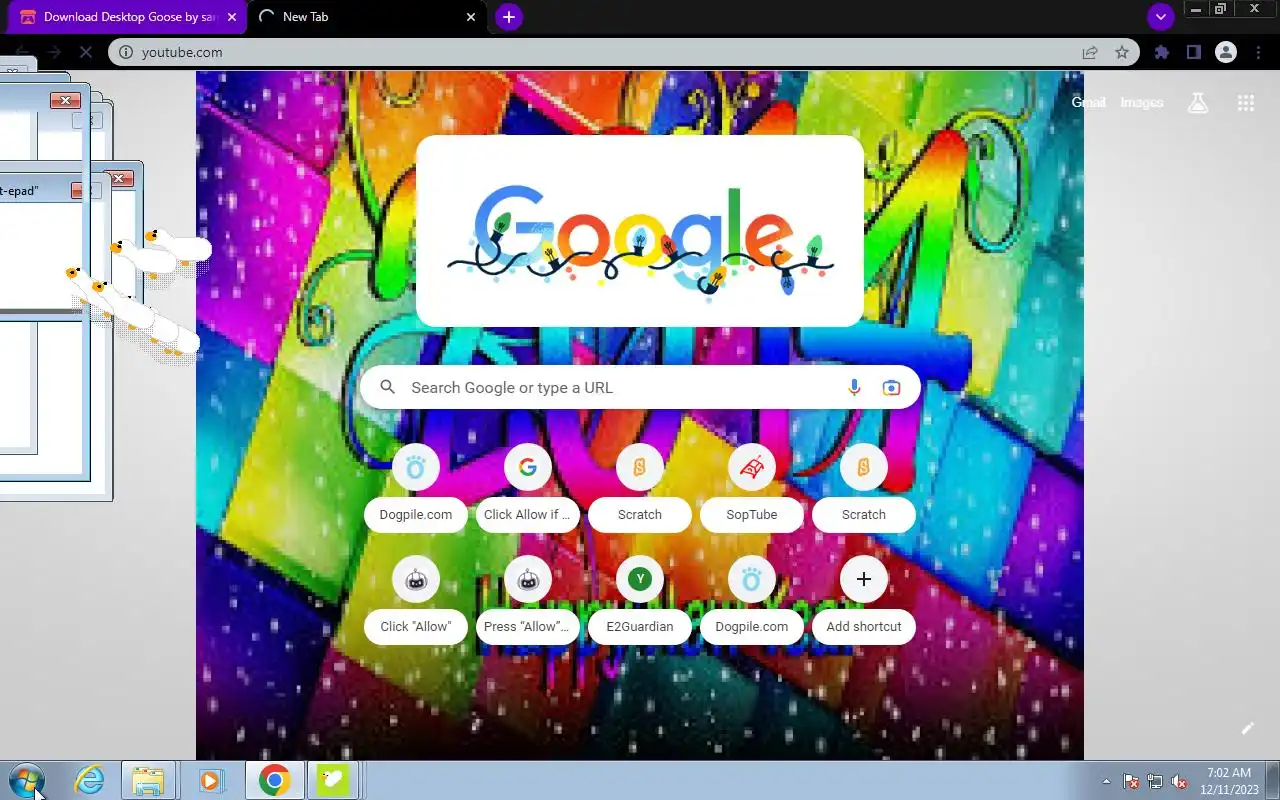Open the 'Click Allow if ...' shortcut
This screenshot has width=1280, height=800.
coord(528,490)
